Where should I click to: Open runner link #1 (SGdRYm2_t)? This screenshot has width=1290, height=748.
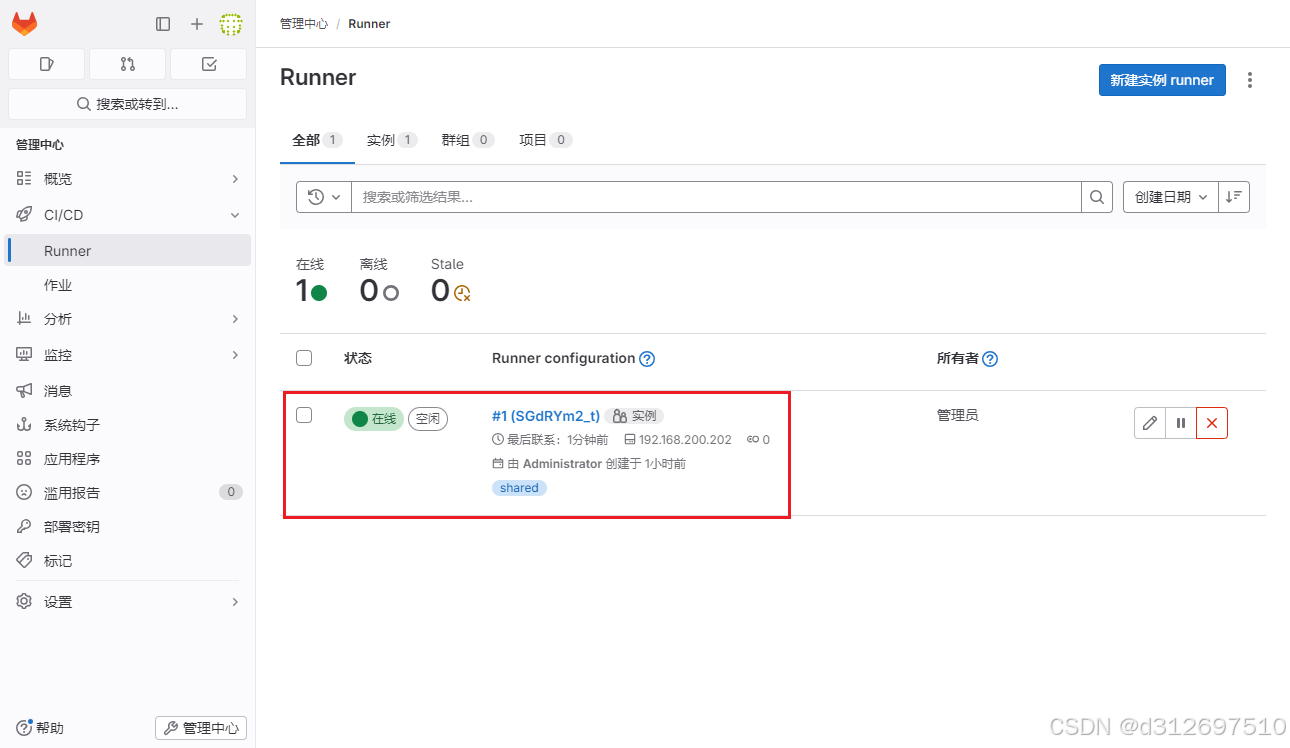pos(546,416)
